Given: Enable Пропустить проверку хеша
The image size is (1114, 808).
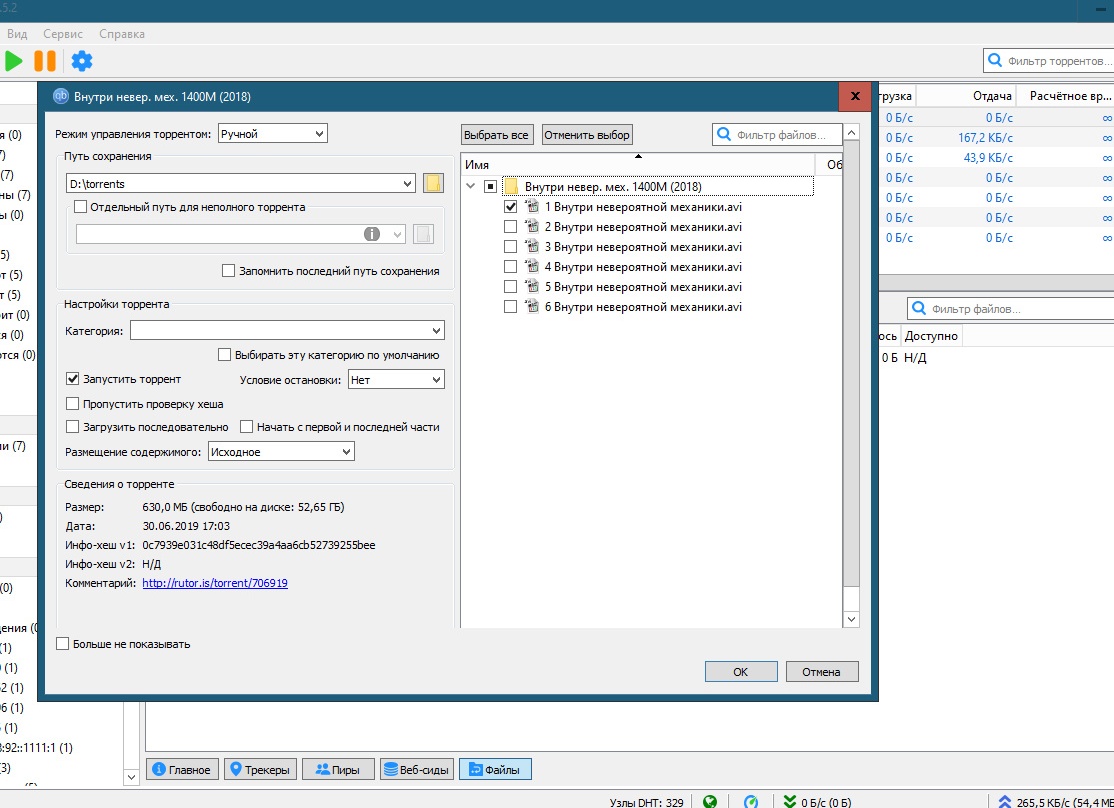Looking at the screenshot, I should click(x=72, y=404).
